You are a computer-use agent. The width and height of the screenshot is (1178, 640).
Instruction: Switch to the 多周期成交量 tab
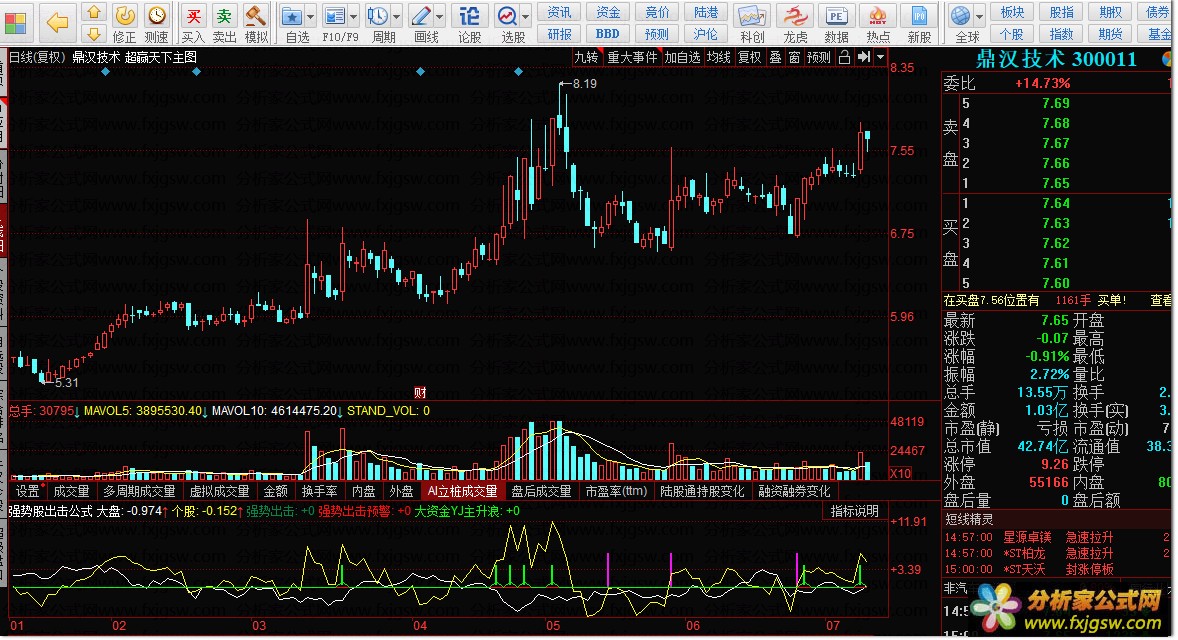(x=139, y=491)
